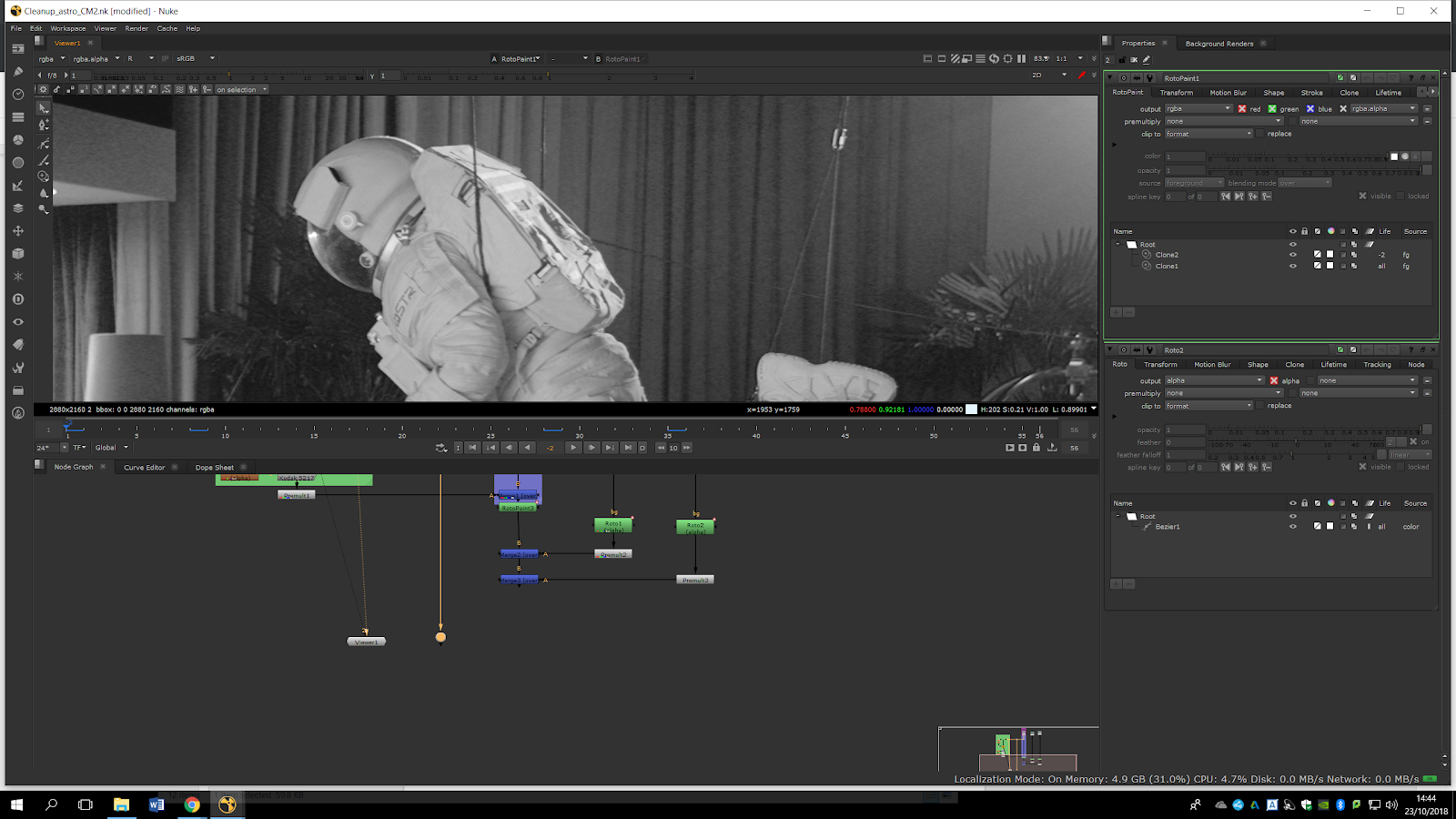
Task: Open the 3D nodes menu cube icon
Action: click(17, 254)
